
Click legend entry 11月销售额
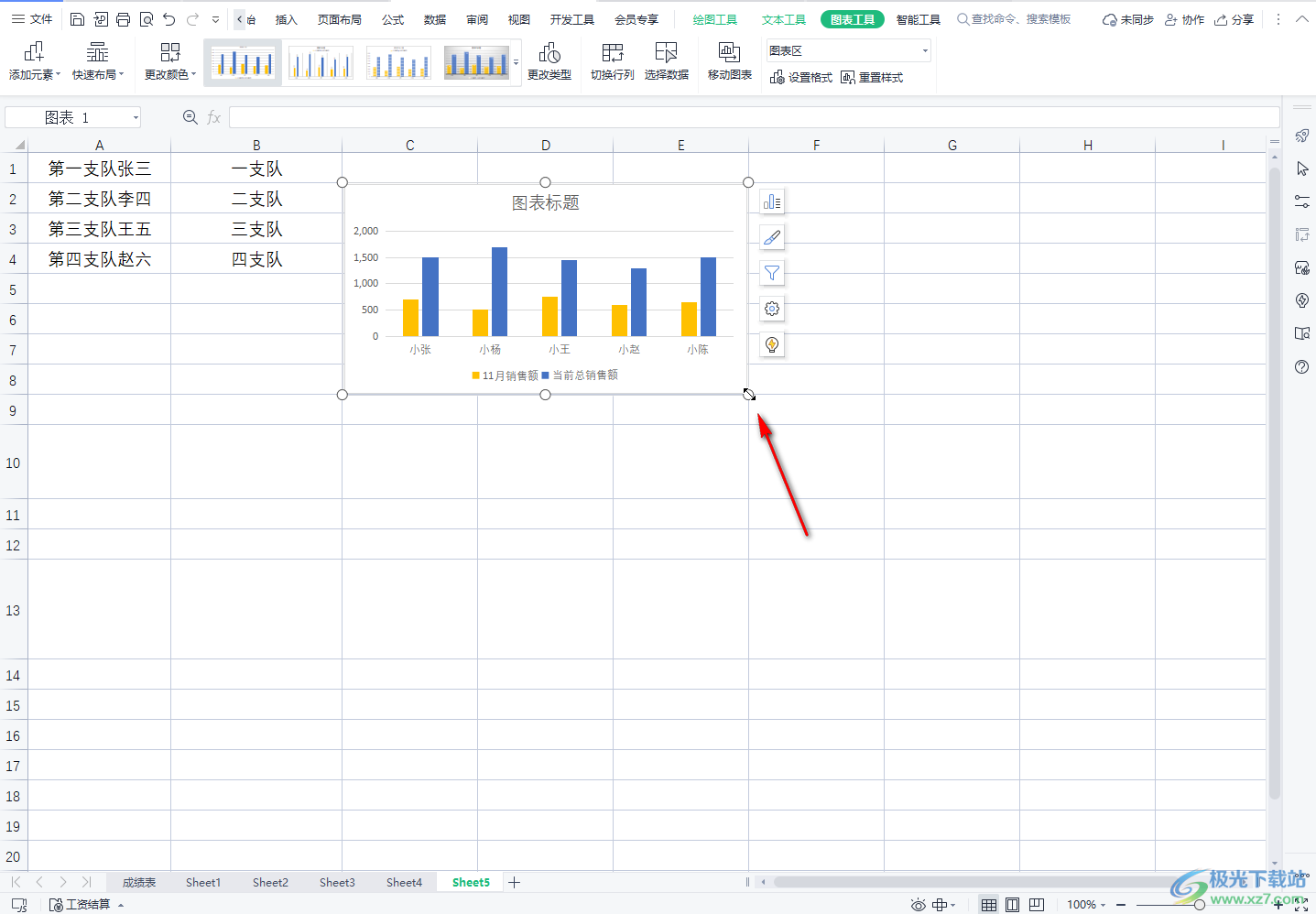505,375
